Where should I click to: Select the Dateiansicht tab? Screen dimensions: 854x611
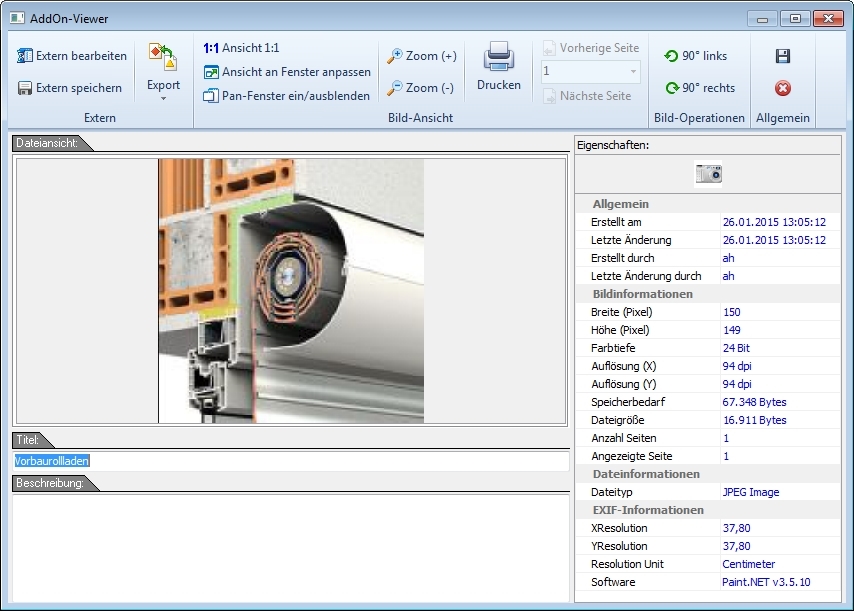(x=47, y=143)
